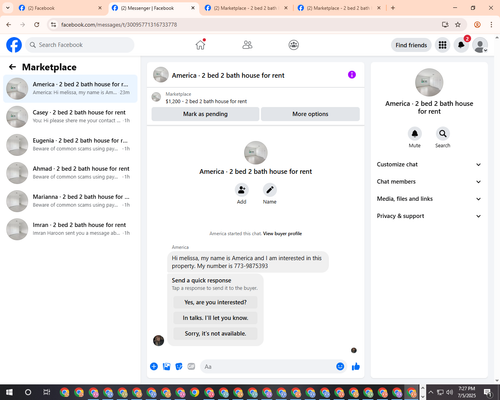Open America conversation in Marketplace list
Screen dimensions: 500x400
coord(70,89)
